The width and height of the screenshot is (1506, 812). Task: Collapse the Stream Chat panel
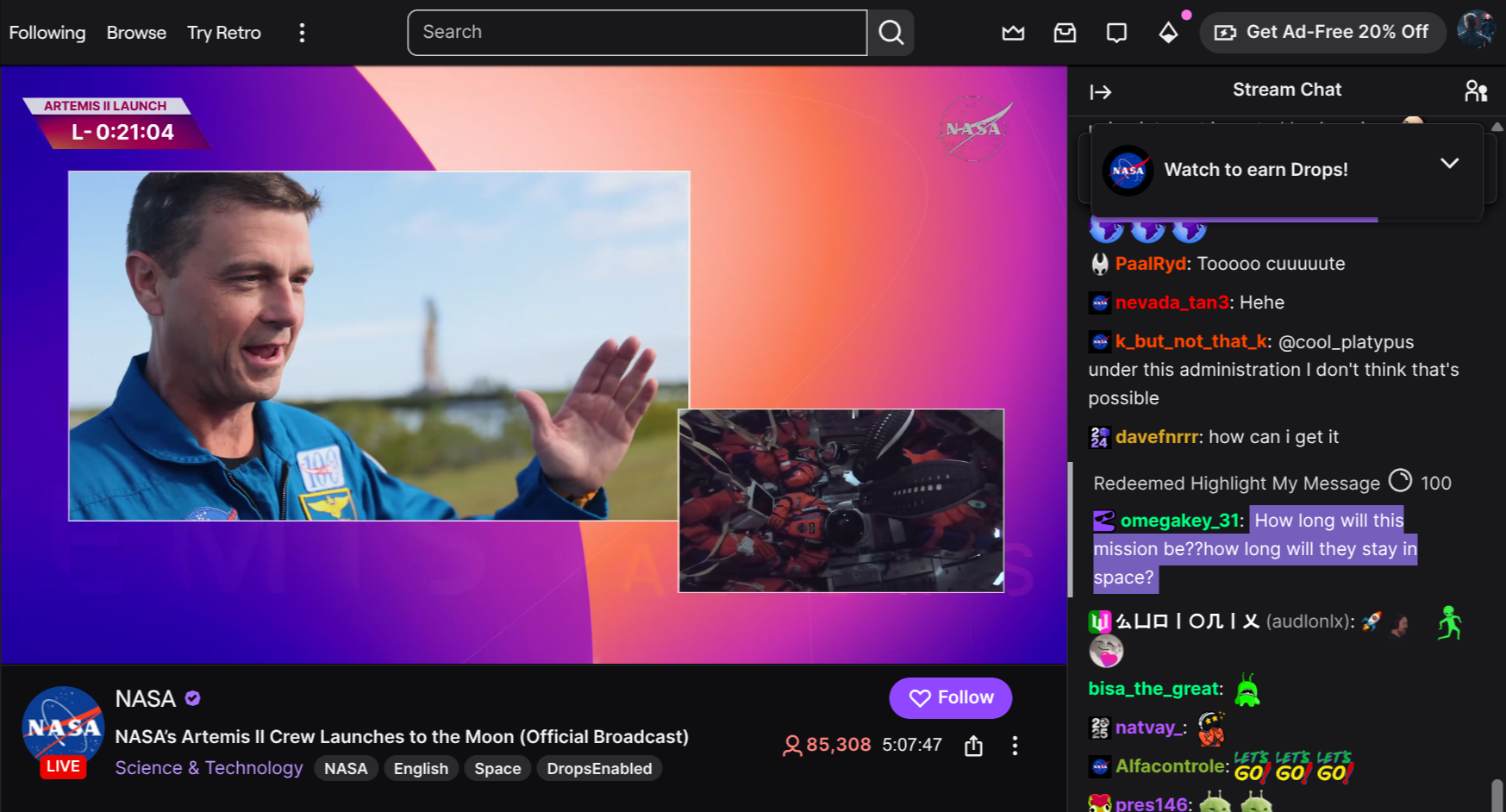click(x=1101, y=91)
